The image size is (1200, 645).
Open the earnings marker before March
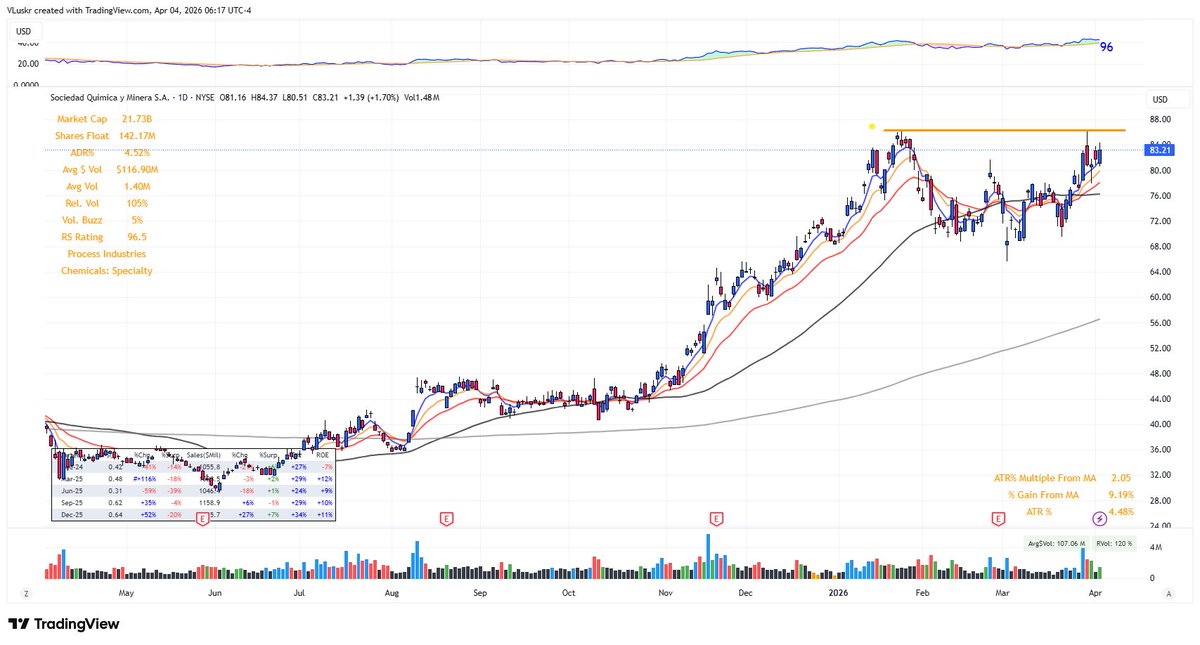[x=997, y=518]
